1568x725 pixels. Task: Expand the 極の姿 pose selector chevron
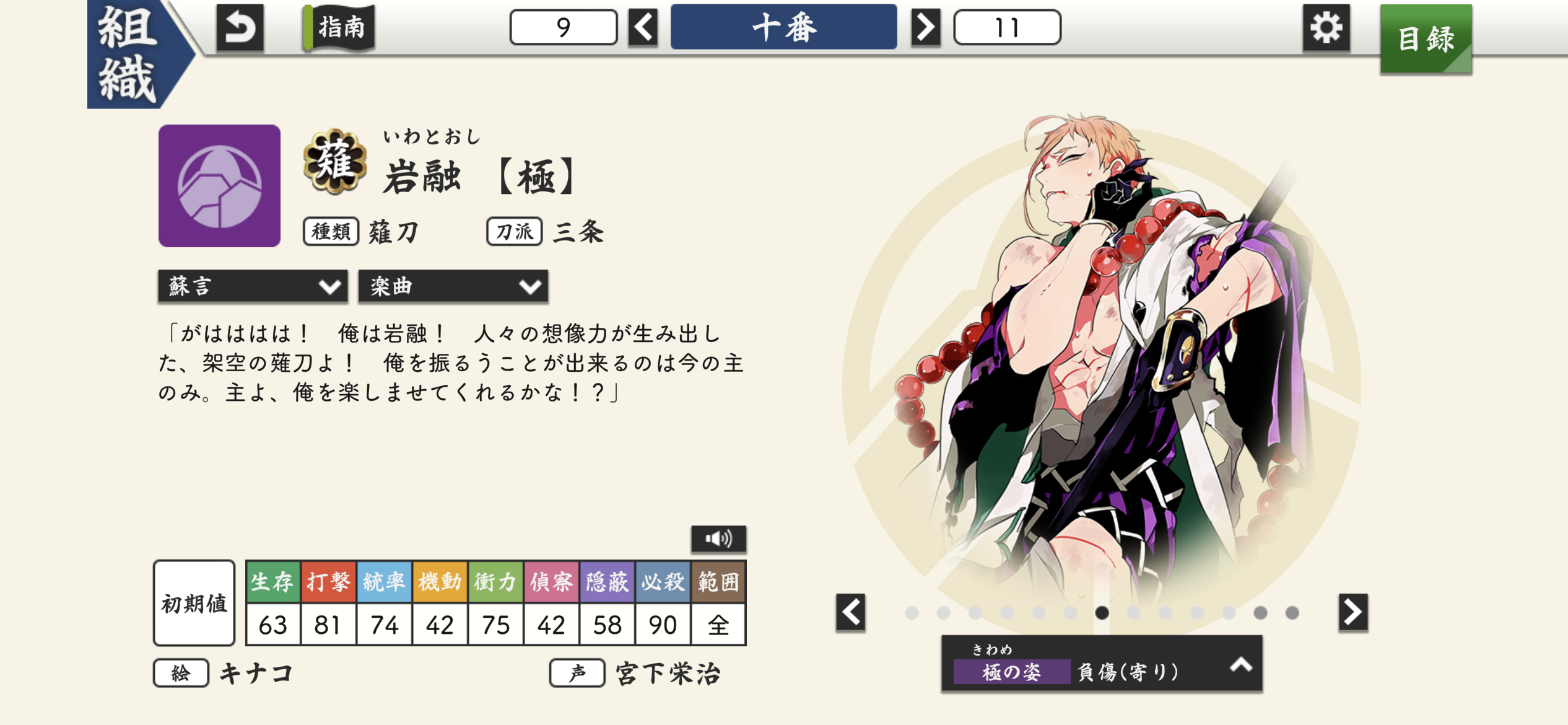1241,665
